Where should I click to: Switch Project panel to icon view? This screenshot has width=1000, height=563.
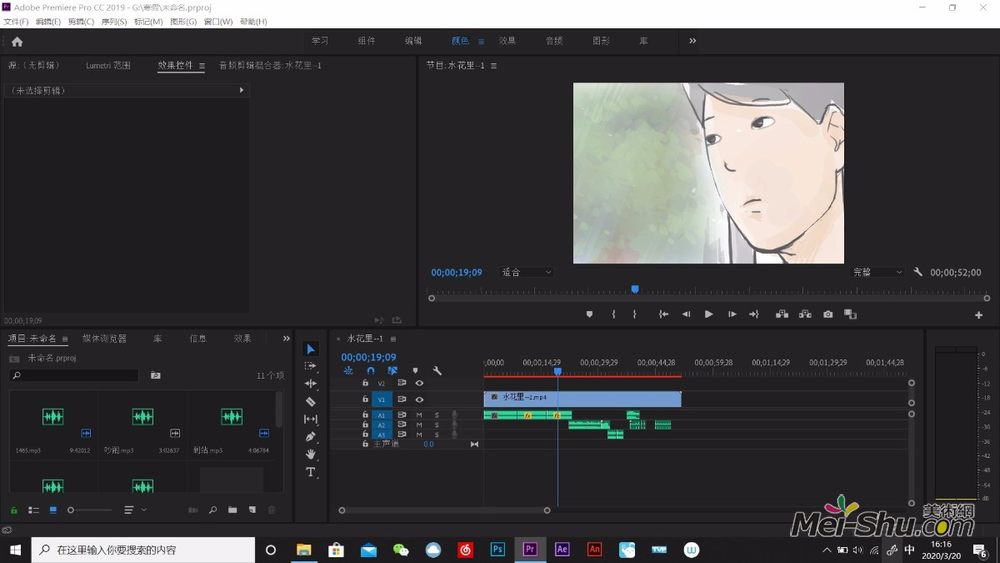[53, 510]
